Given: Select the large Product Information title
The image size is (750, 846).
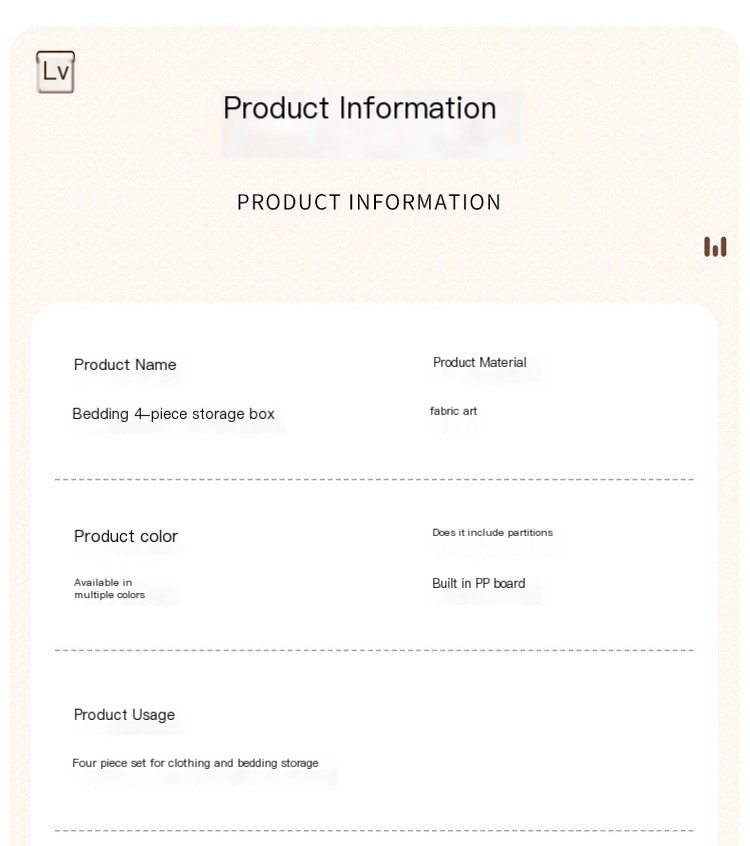Looking at the screenshot, I should (360, 107).
